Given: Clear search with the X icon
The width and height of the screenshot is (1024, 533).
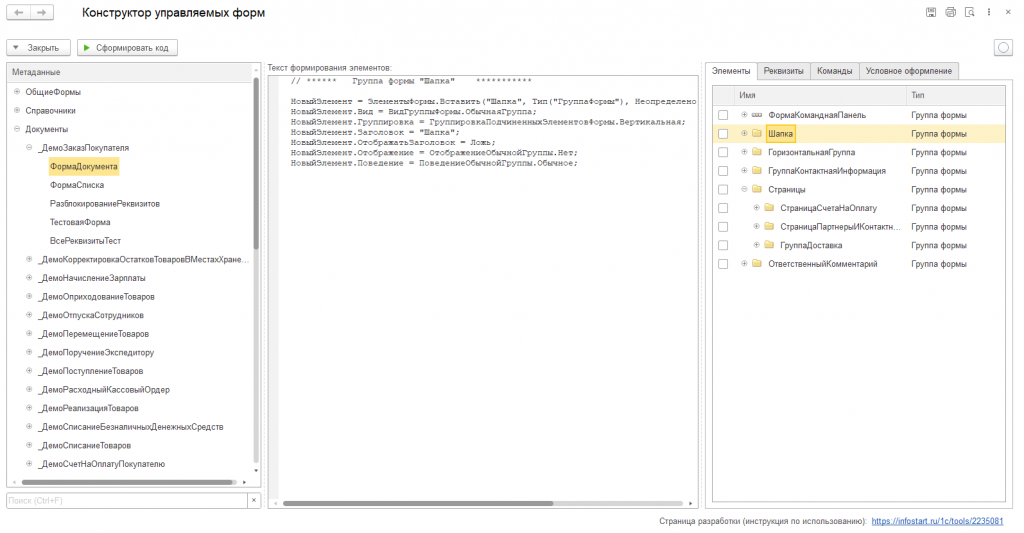Looking at the screenshot, I should [254, 500].
